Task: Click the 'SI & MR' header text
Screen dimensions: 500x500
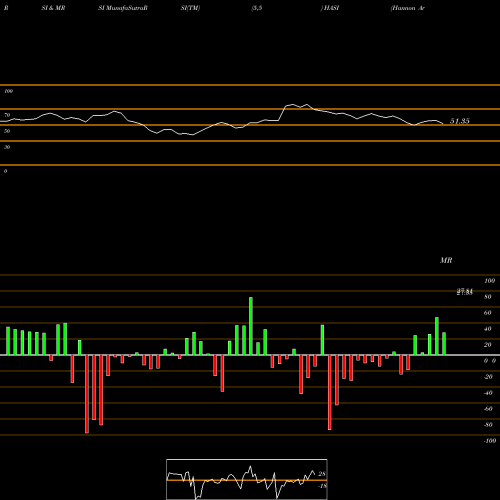Action: (x=53, y=8)
